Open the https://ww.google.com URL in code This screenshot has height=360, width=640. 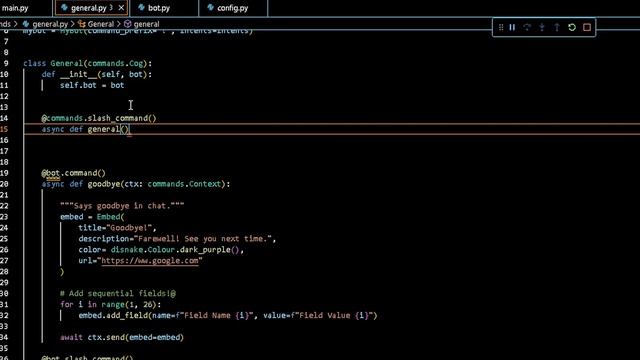pyautogui.click(x=150, y=260)
